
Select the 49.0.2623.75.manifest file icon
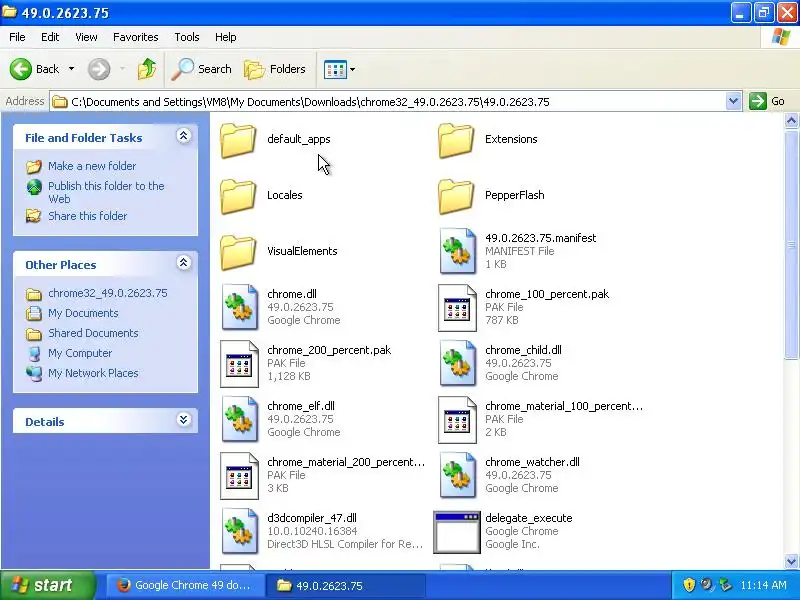click(x=458, y=251)
